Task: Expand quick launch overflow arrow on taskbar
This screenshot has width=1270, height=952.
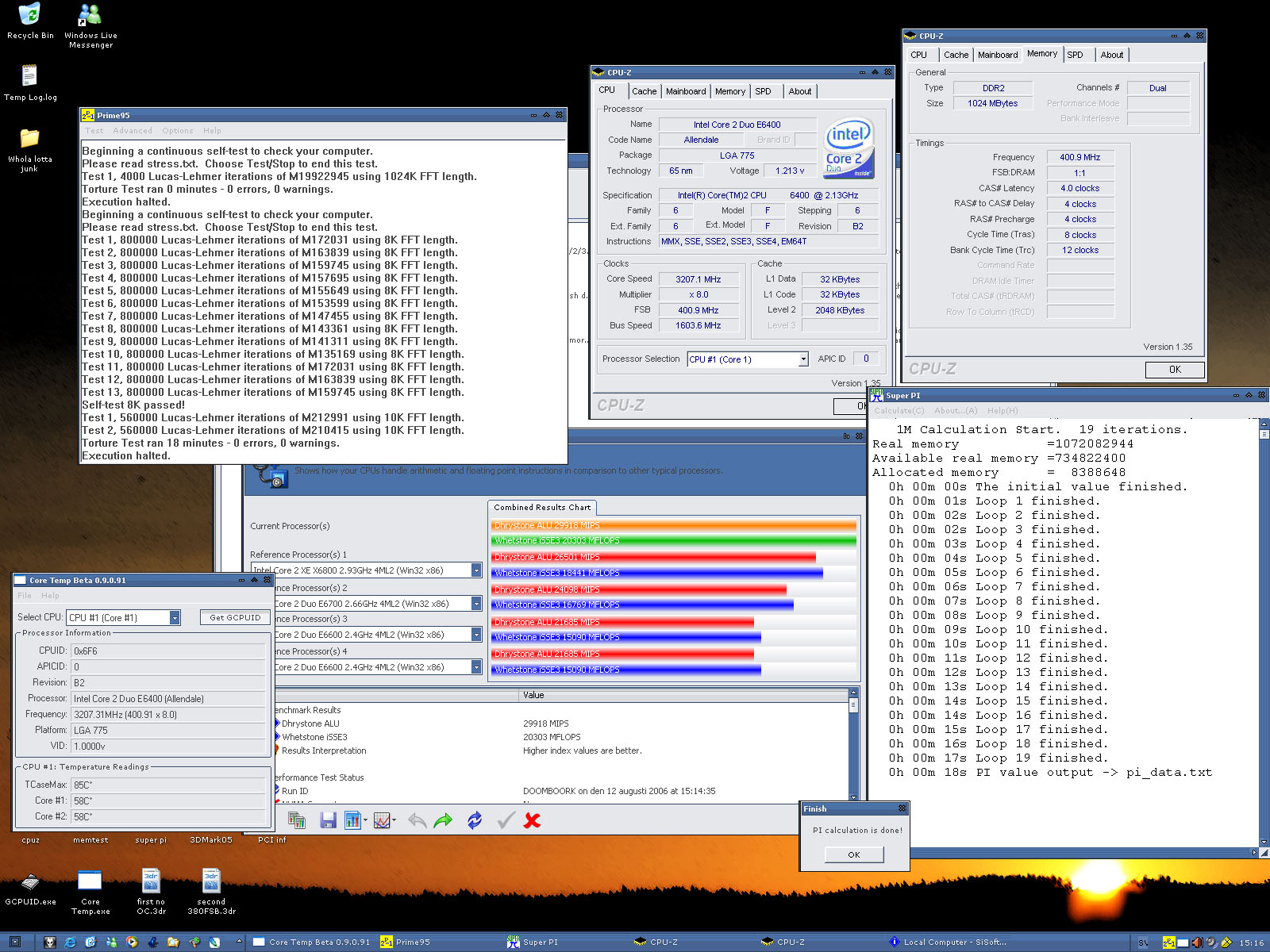Action: click(x=239, y=942)
